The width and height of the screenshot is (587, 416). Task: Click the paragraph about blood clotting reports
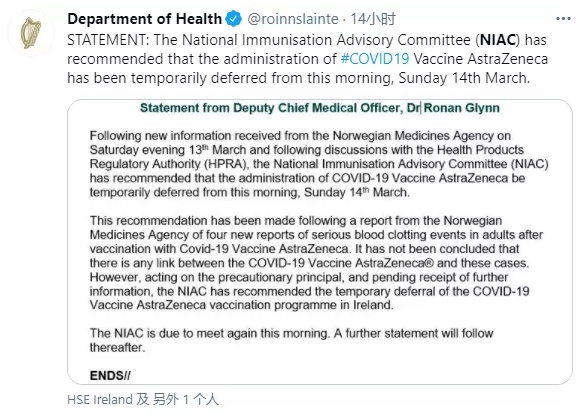316,262
